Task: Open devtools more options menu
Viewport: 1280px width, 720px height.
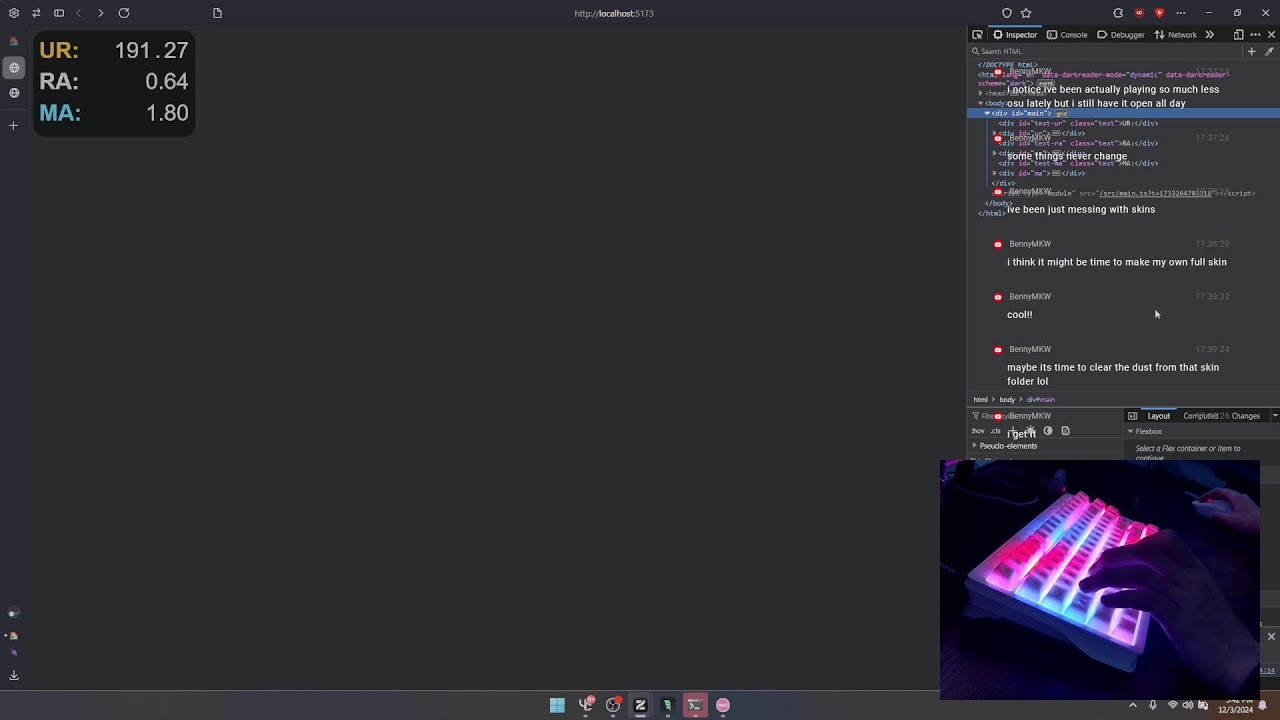Action: click(1255, 35)
